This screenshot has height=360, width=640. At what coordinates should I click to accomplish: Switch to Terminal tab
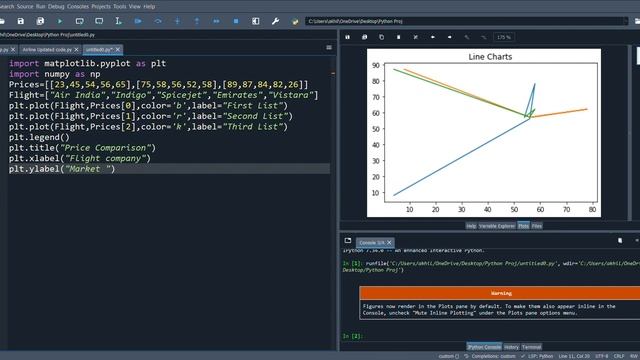click(x=531, y=347)
